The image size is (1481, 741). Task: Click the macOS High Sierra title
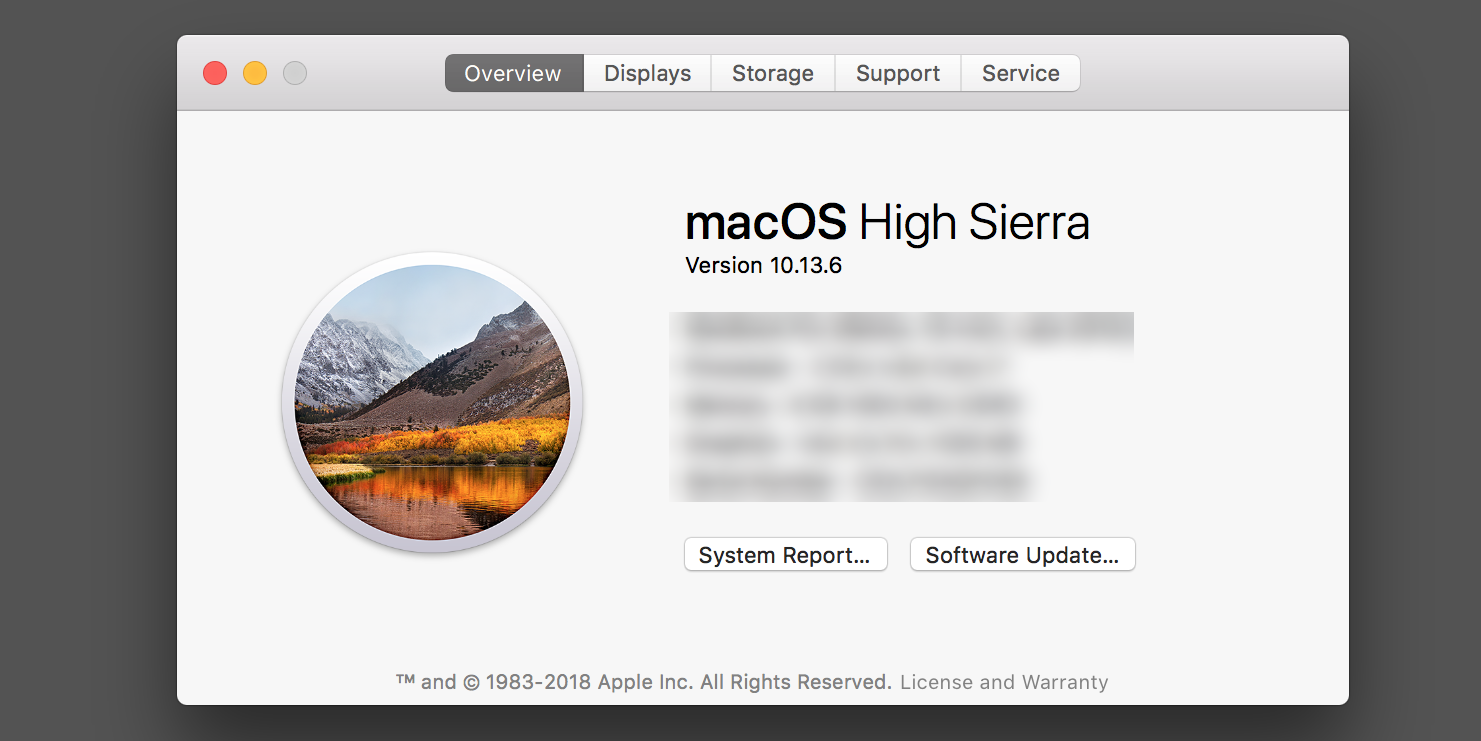pyautogui.click(x=887, y=222)
